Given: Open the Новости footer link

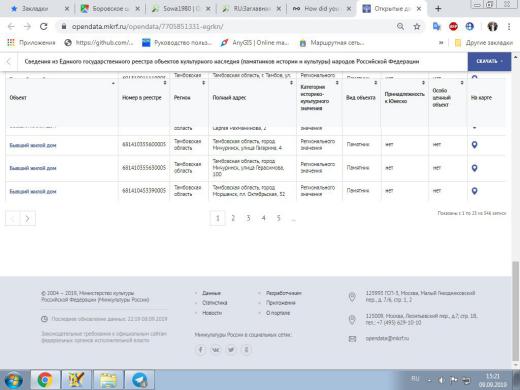Looking at the screenshot, I should click(x=212, y=313).
